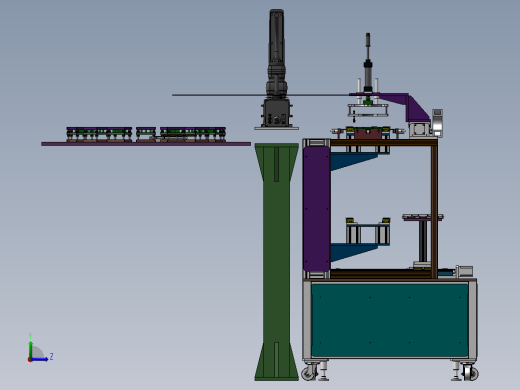Screen dimensions: 520x390
Task: Select the thin horizontal robot arm line
Action: click(260, 95)
